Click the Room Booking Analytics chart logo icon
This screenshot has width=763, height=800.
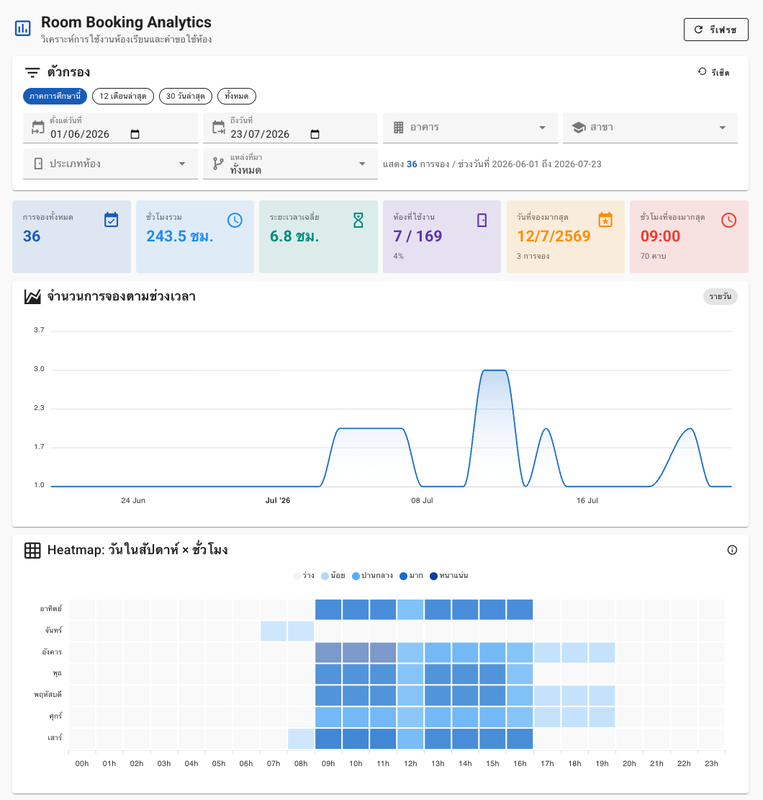[x=22, y=29]
